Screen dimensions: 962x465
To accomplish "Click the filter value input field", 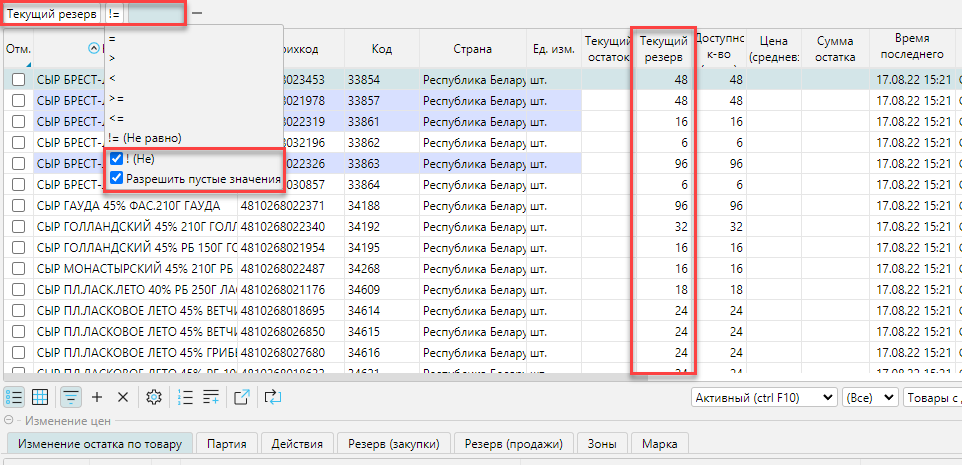I will (x=155, y=14).
